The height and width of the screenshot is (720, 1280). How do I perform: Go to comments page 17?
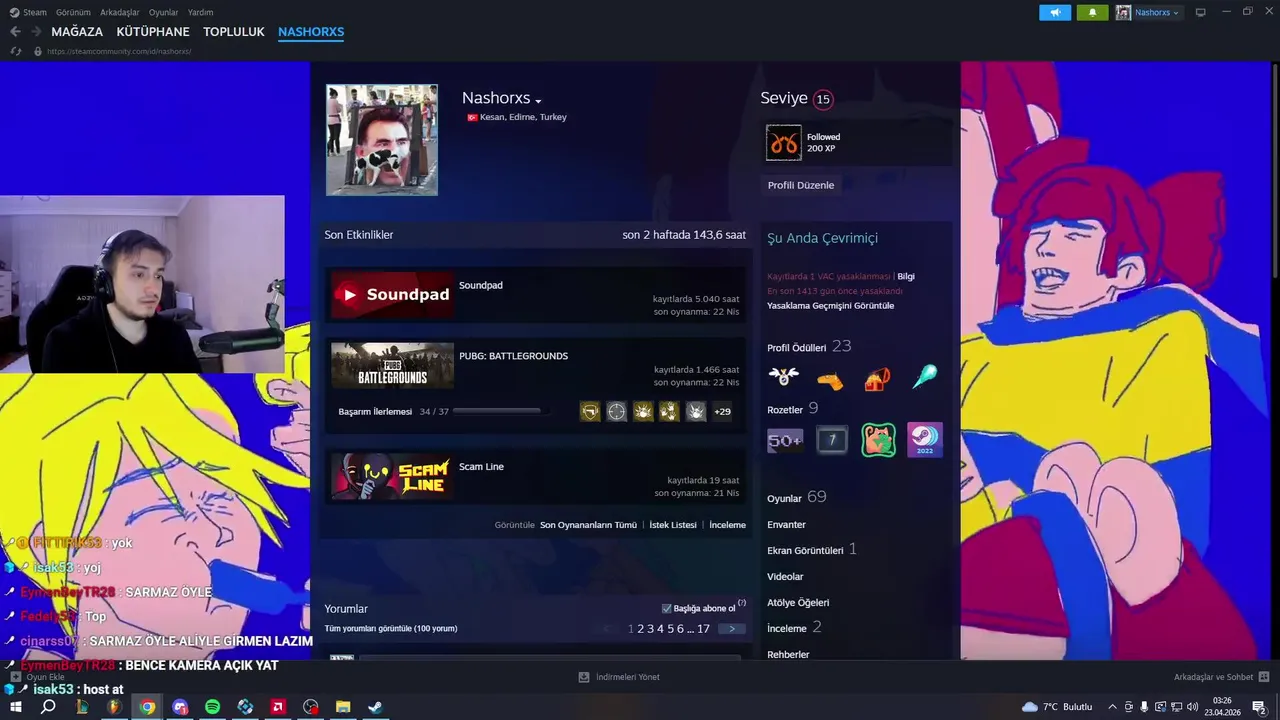703,628
